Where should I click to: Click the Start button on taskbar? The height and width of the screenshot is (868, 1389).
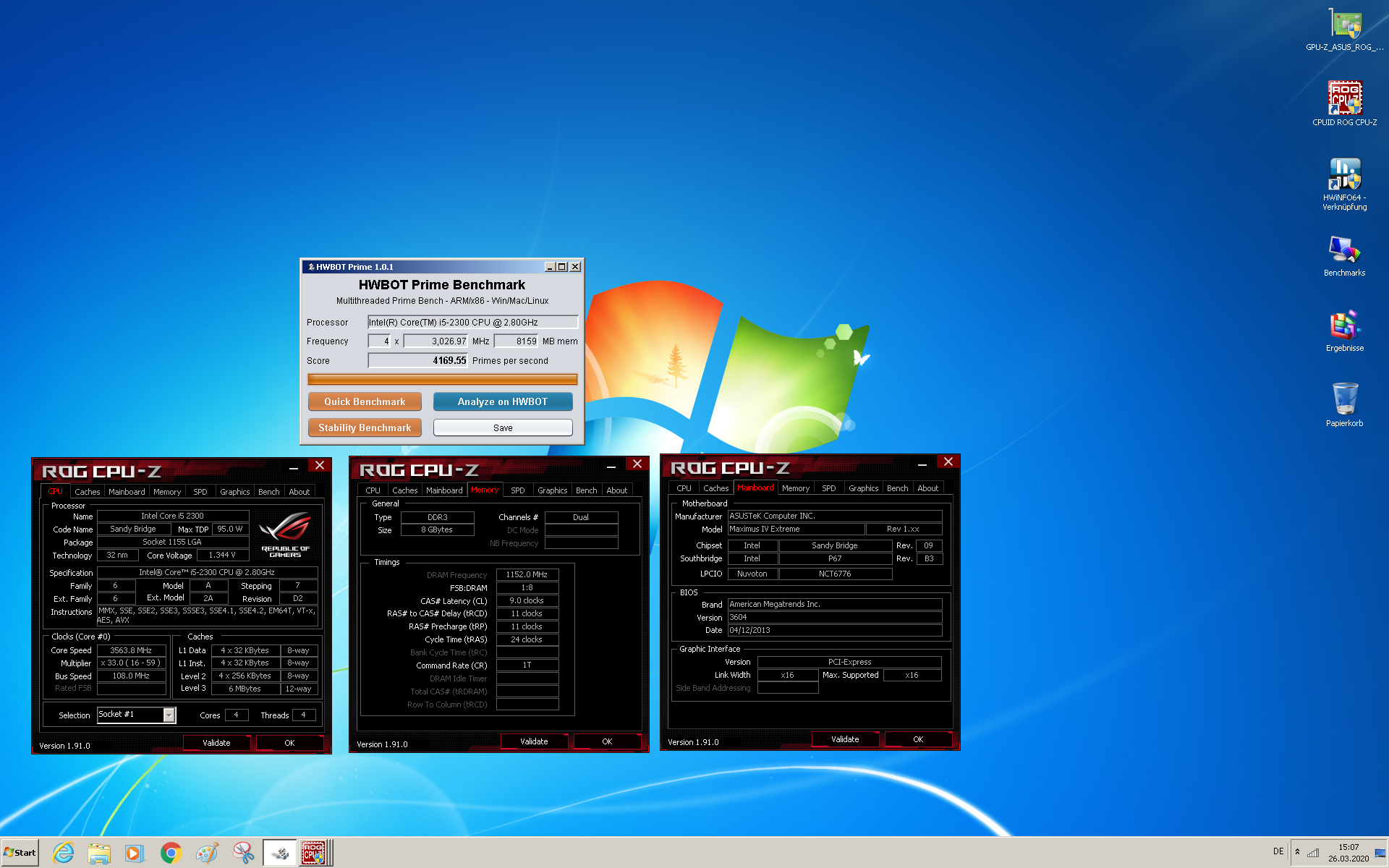[x=20, y=853]
